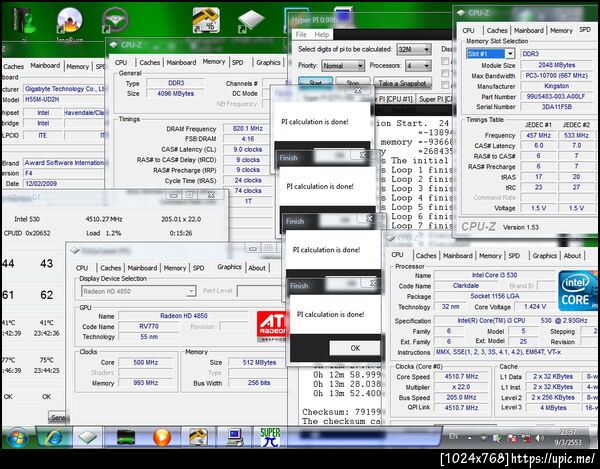Click the Package value Socket 1156 LGA
The image size is (600, 469).
[494, 296]
